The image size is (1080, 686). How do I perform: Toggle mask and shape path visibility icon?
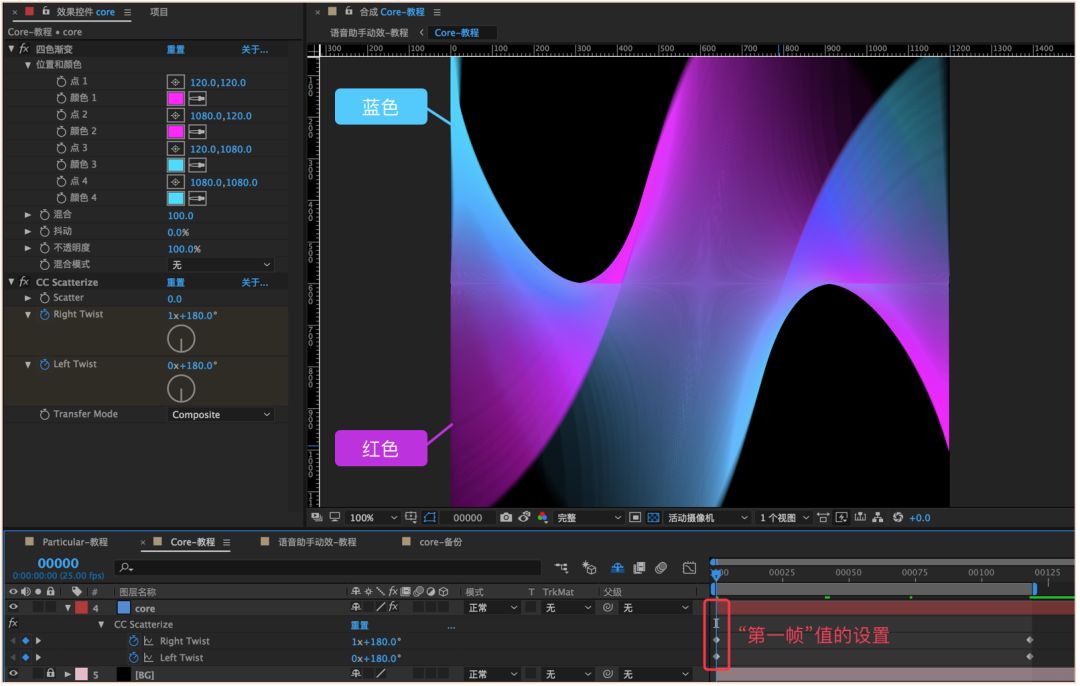(x=430, y=518)
